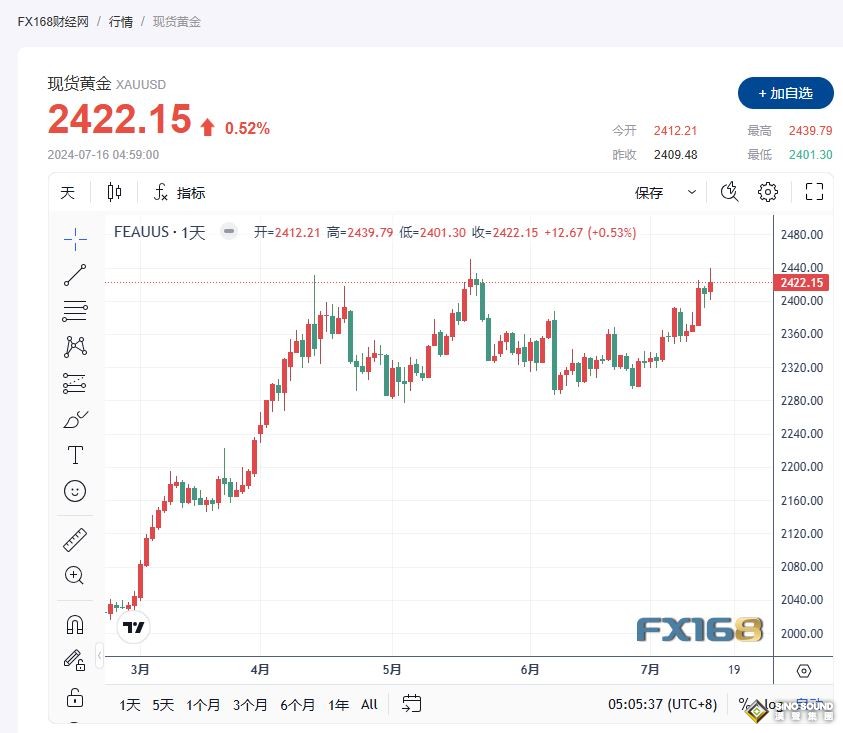
Task: Go to 行情 breadcrumb link
Action: pyautogui.click(x=120, y=22)
